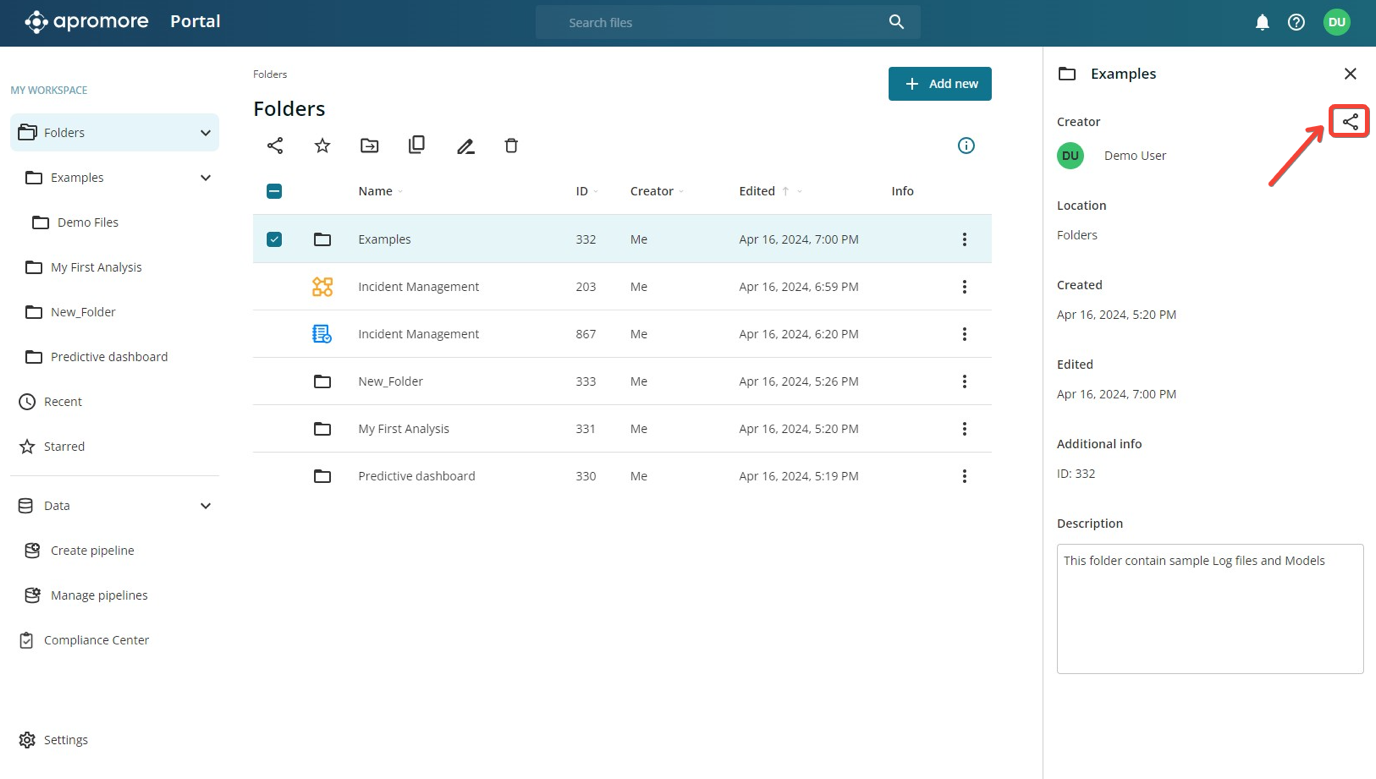Open the Recent files view

[63, 402]
